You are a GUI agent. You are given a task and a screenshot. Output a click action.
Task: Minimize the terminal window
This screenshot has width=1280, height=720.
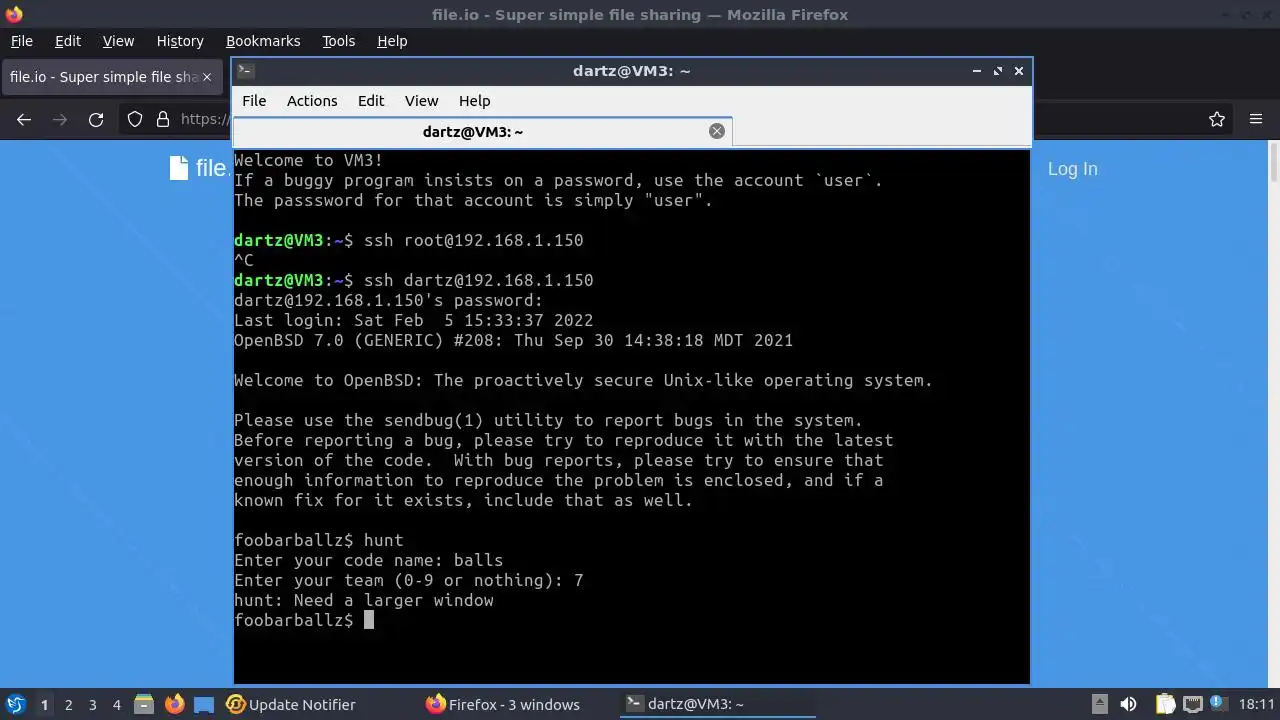click(976, 71)
